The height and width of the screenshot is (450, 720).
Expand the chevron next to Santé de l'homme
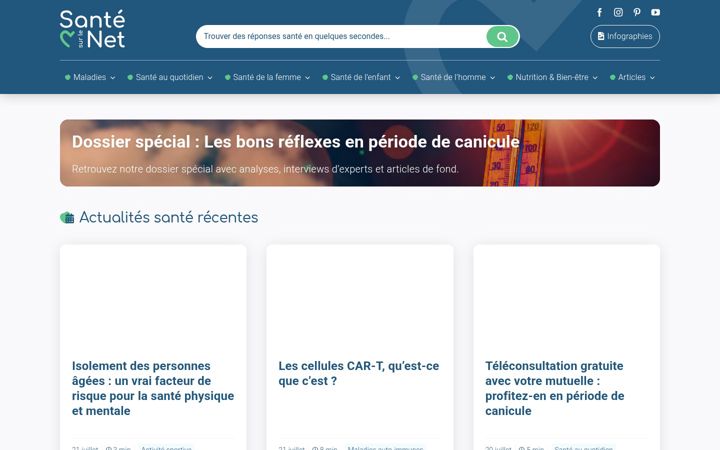click(493, 78)
